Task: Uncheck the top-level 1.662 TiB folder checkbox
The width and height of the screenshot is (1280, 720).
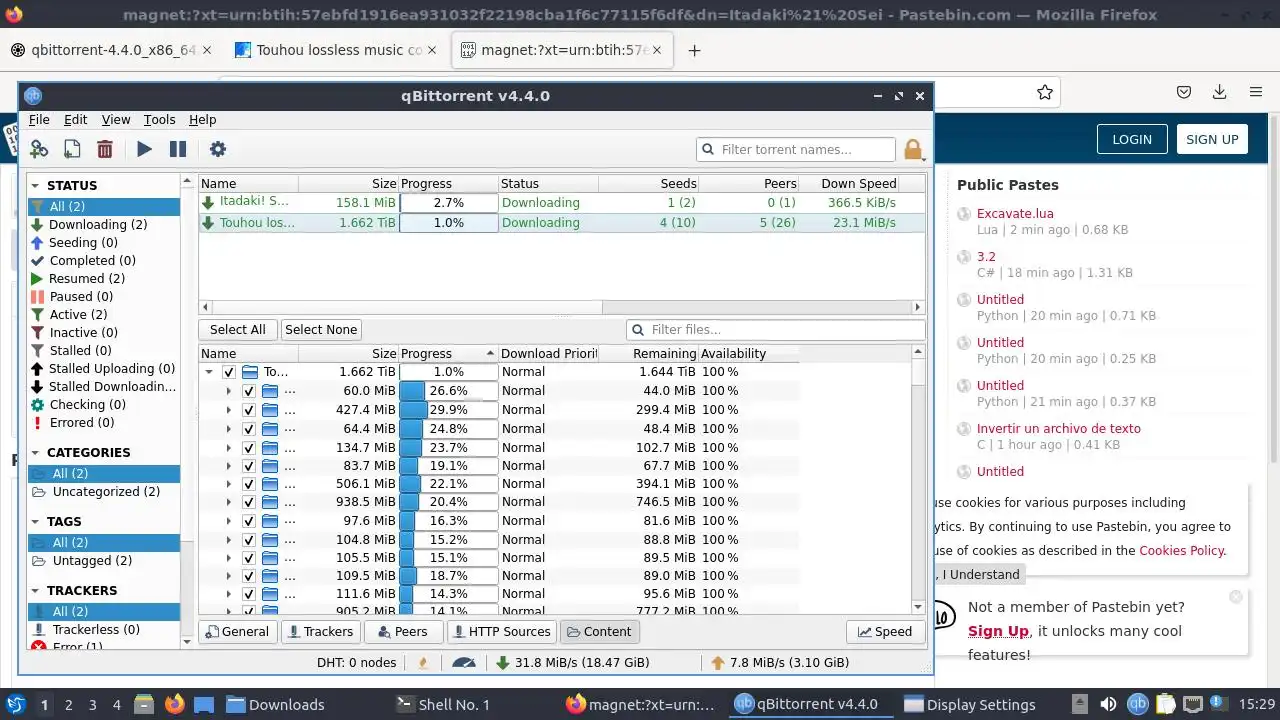Action: 229,372
